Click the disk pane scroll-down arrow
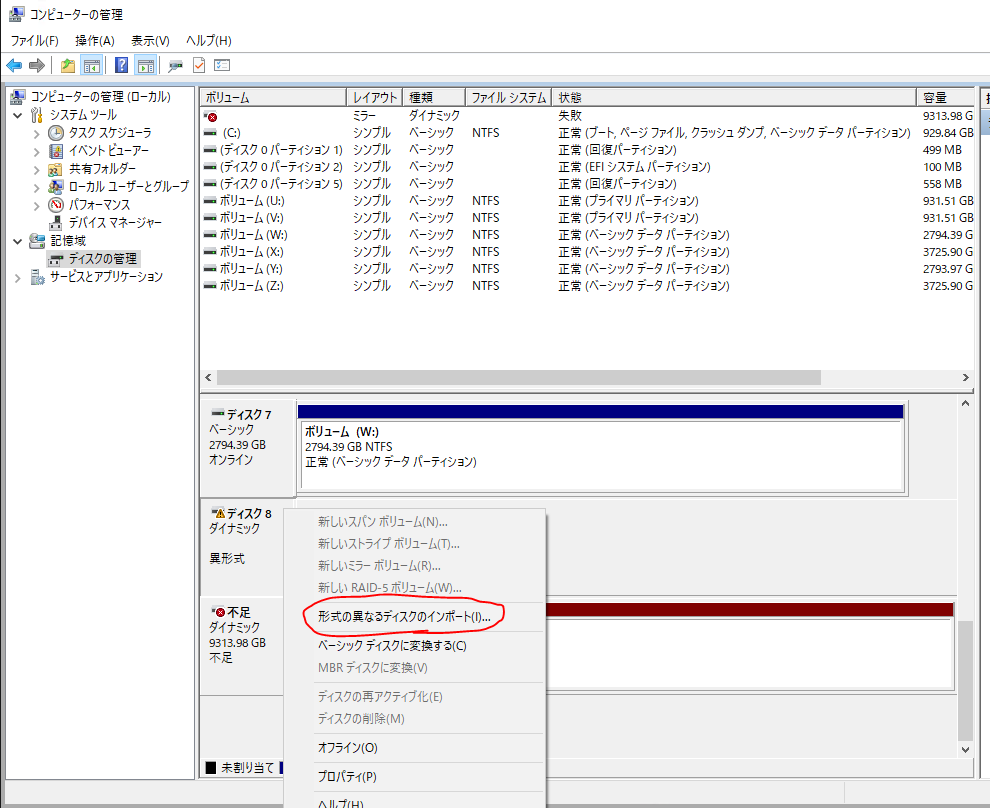 pos(965,749)
